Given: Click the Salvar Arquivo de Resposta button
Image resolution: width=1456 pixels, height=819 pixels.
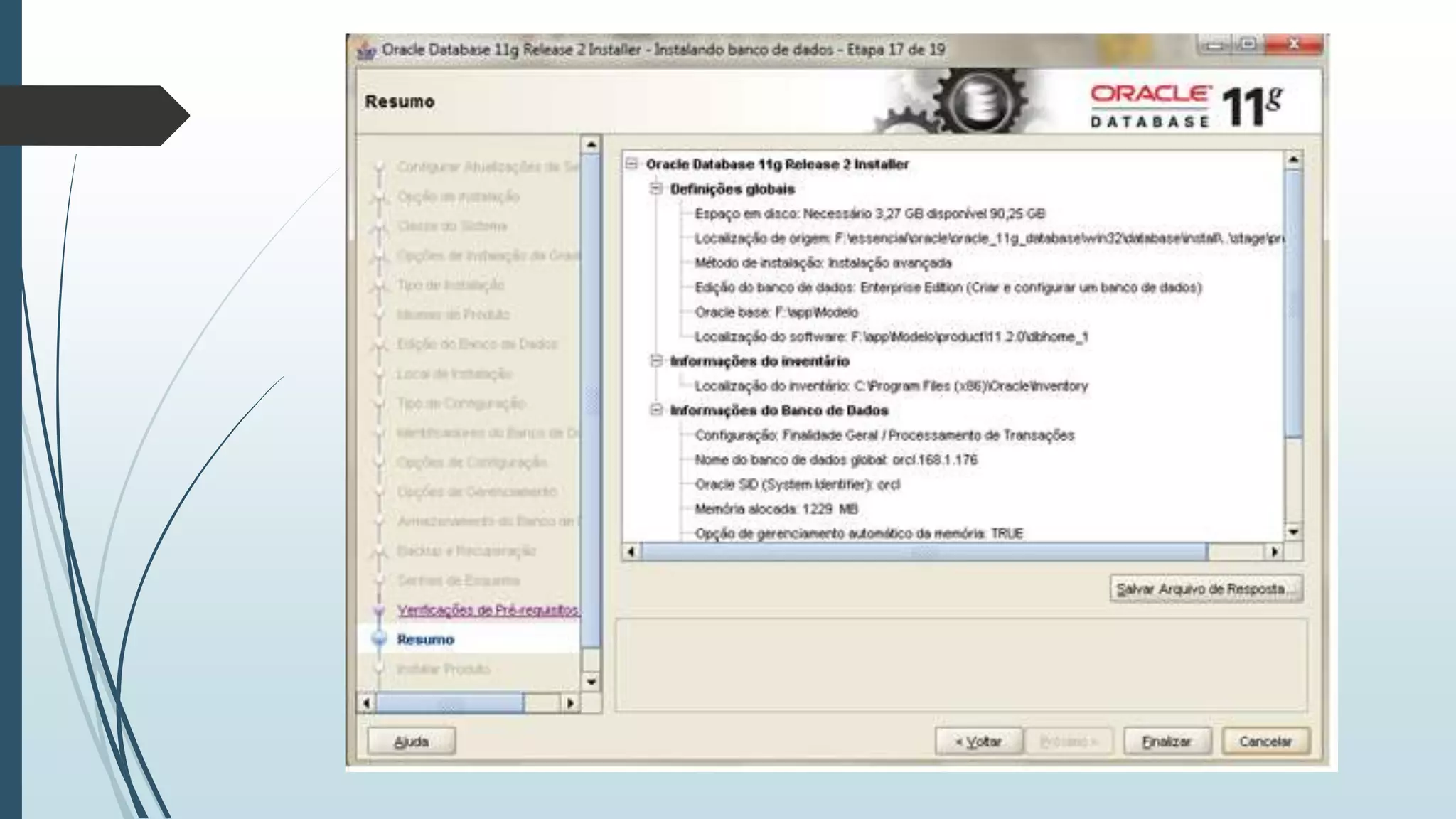Looking at the screenshot, I should 1206,589.
